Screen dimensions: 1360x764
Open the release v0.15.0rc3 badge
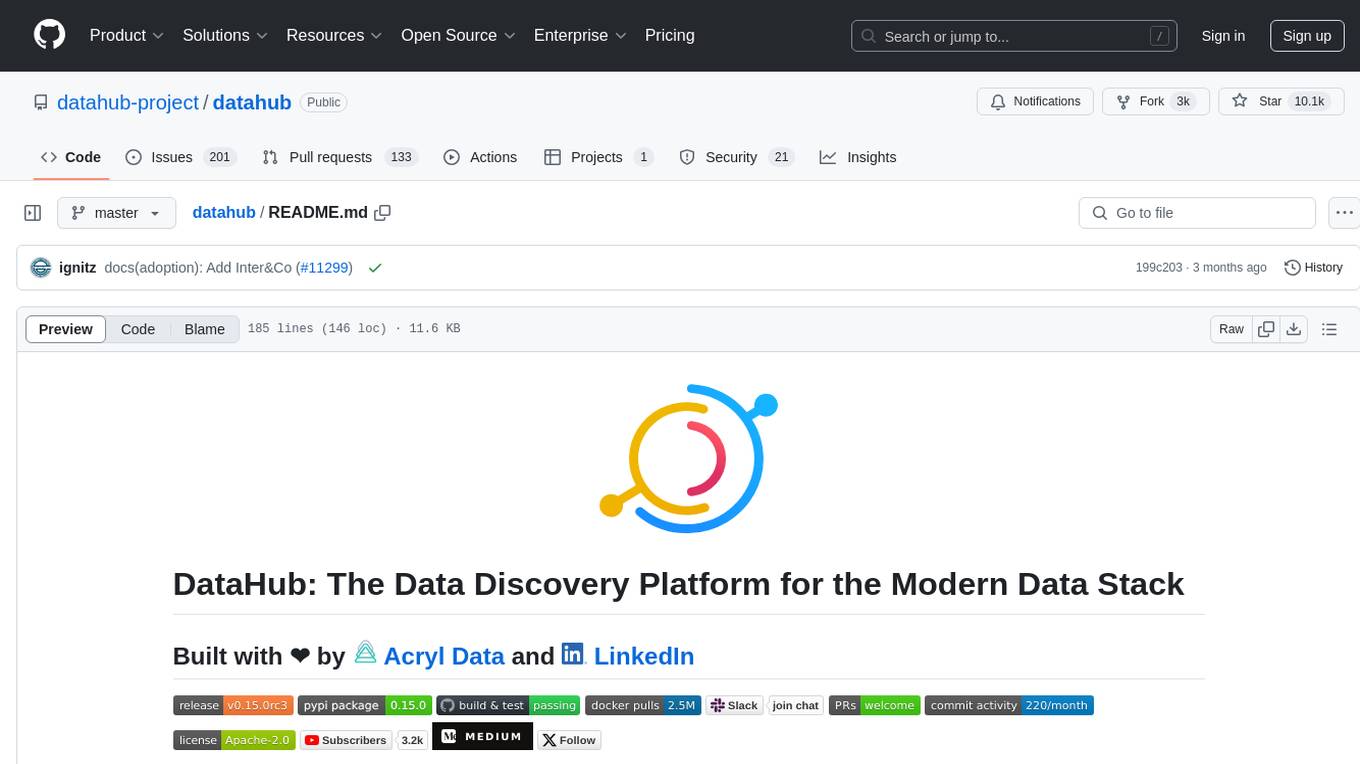click(x=233, y=705)
